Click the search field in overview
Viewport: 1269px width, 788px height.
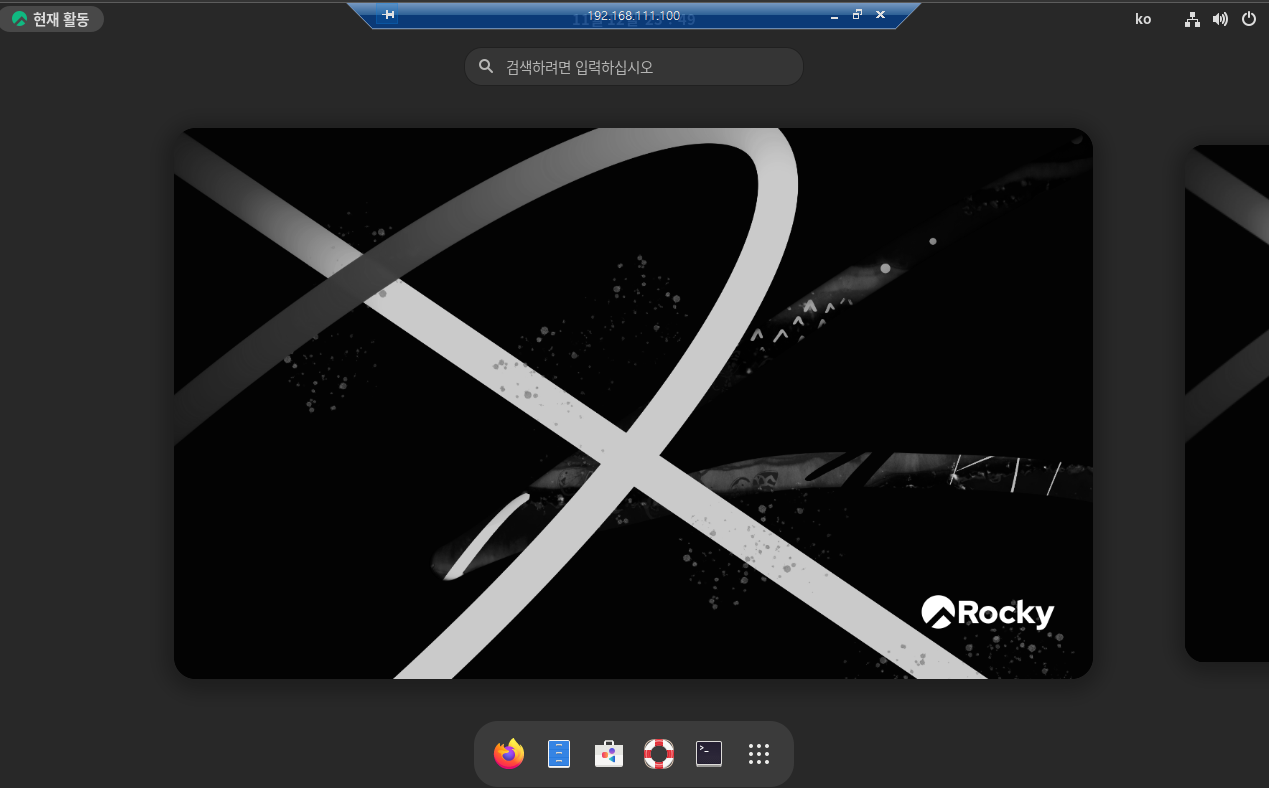[634, 67]
